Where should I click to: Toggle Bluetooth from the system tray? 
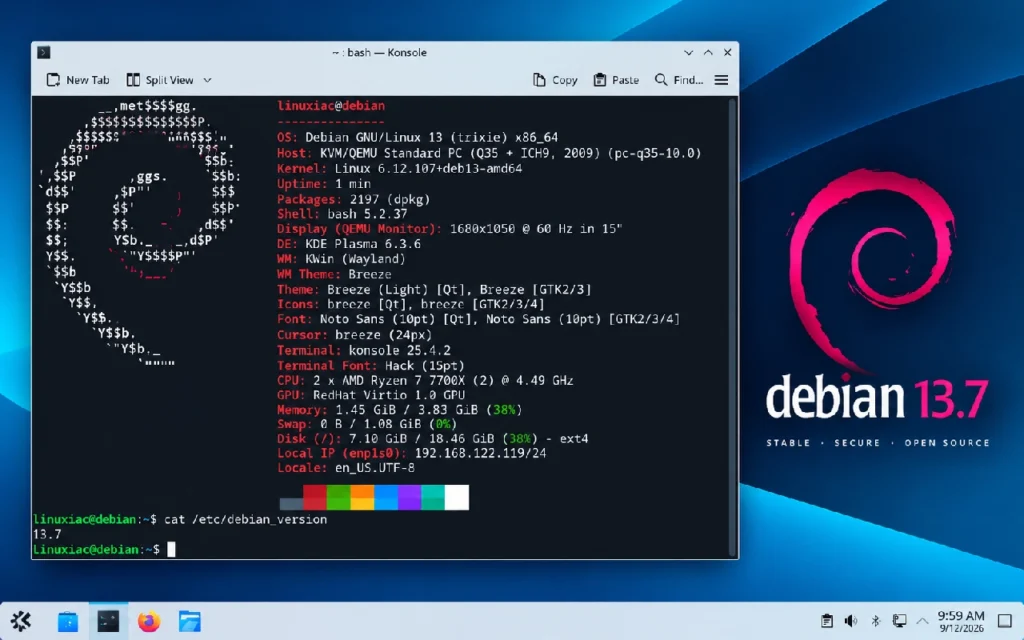(x=875, y=621)
